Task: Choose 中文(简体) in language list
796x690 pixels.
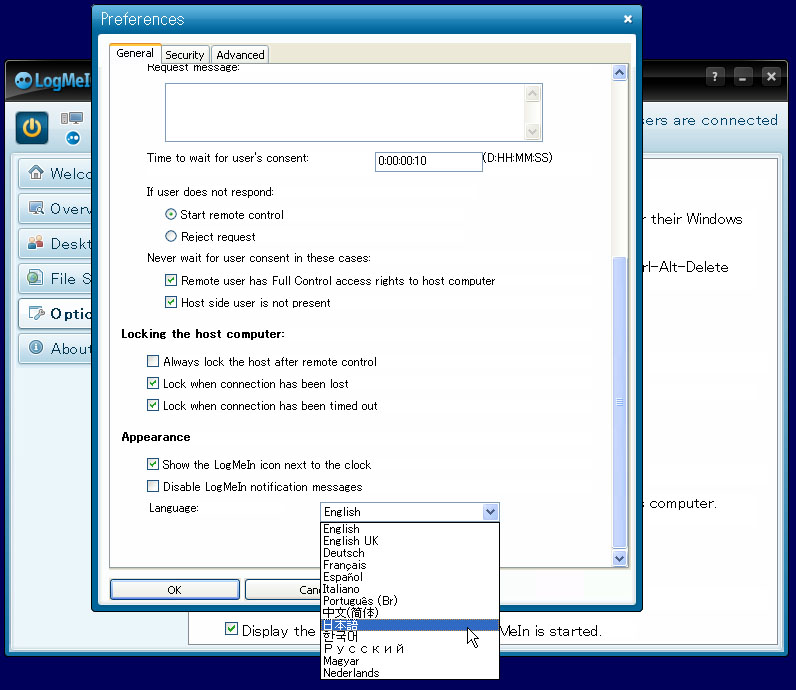Action: pyautogui.click(x=410, y=613)
